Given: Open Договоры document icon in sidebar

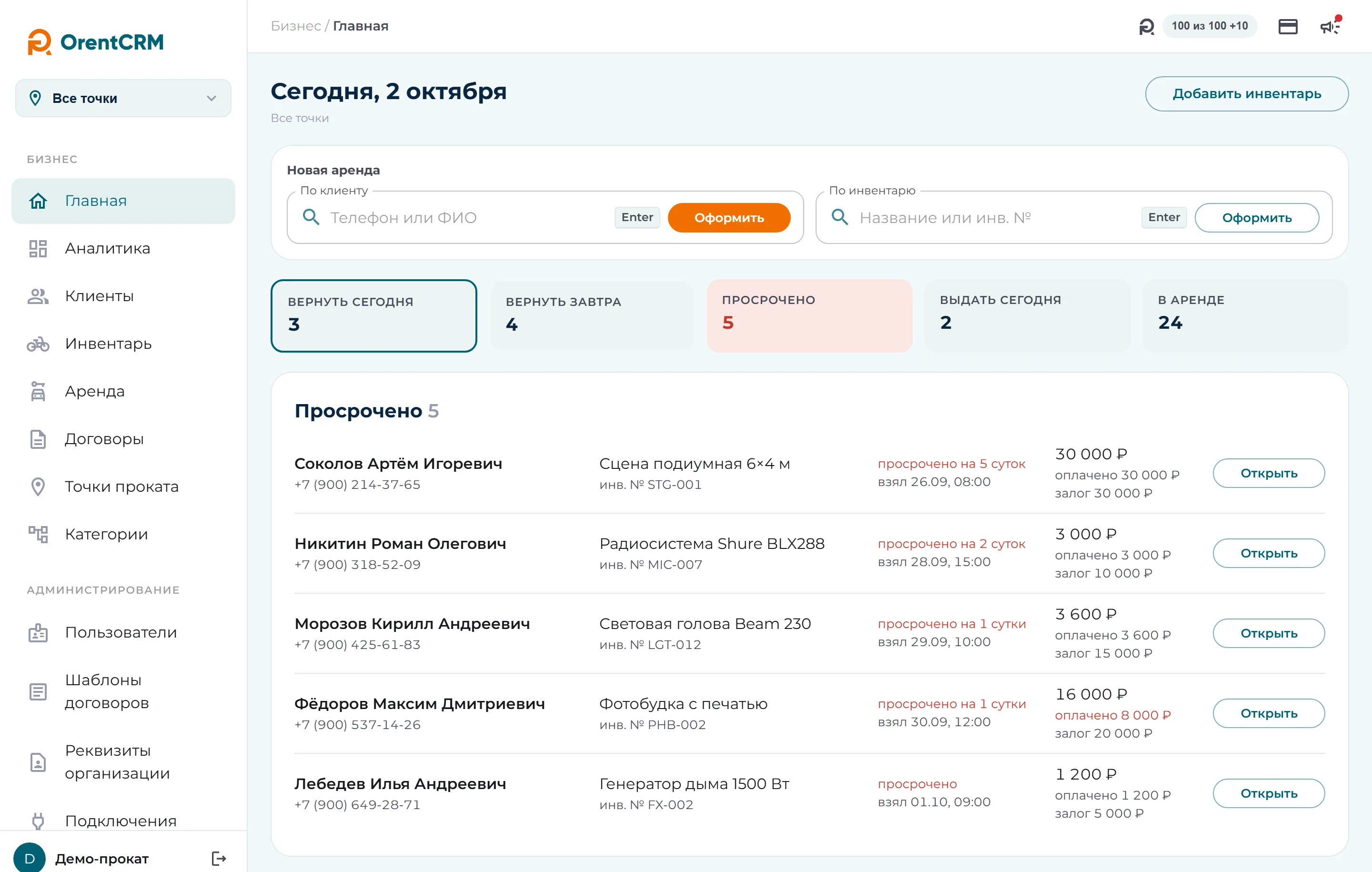Looking at the screenshot, I should point(38,439).
